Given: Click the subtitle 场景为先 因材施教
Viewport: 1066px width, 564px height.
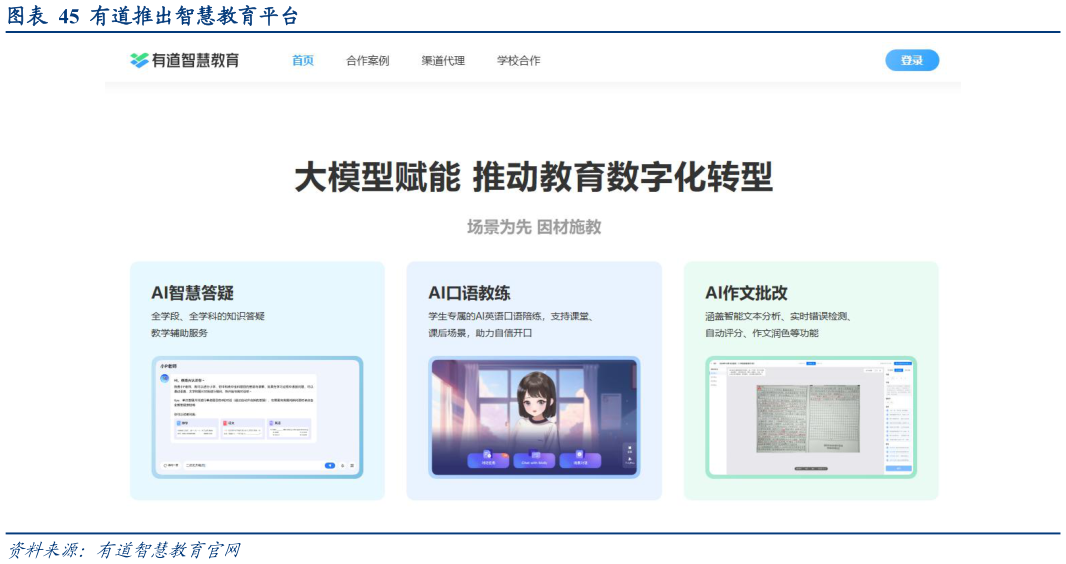Looking at the screenshot, I should [534, 227].
